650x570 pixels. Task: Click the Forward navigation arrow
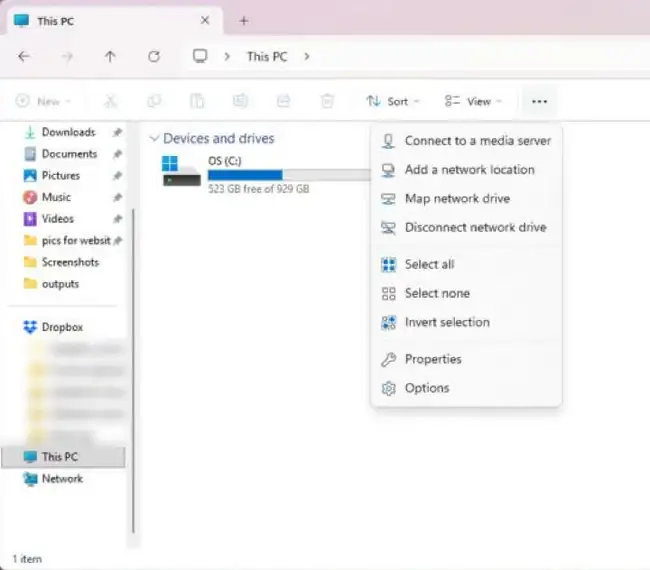click(x=67, y=56)
